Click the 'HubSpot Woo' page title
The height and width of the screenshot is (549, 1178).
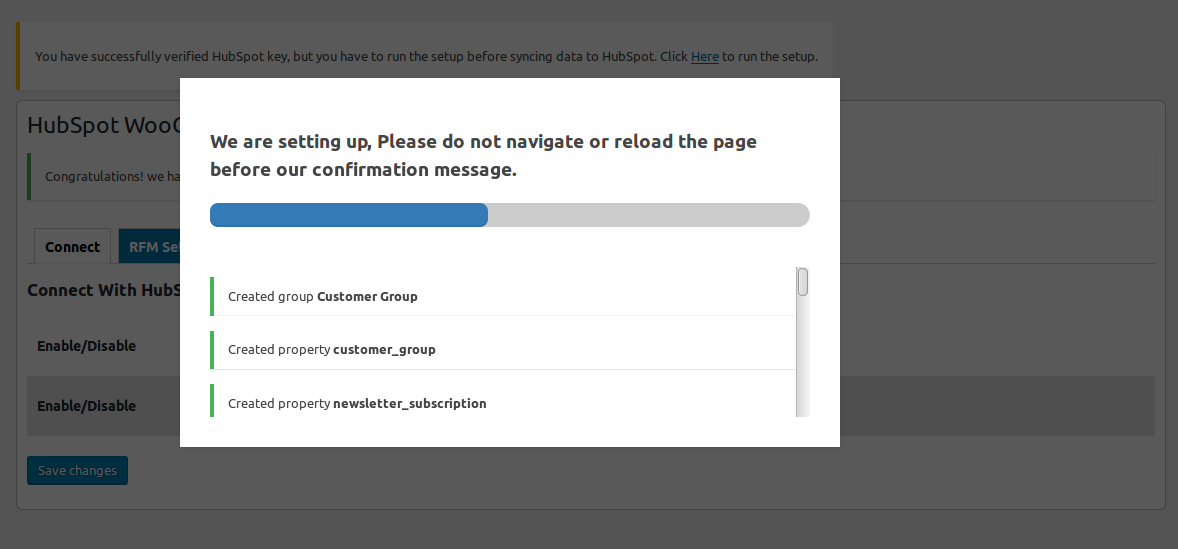[104, 125]
